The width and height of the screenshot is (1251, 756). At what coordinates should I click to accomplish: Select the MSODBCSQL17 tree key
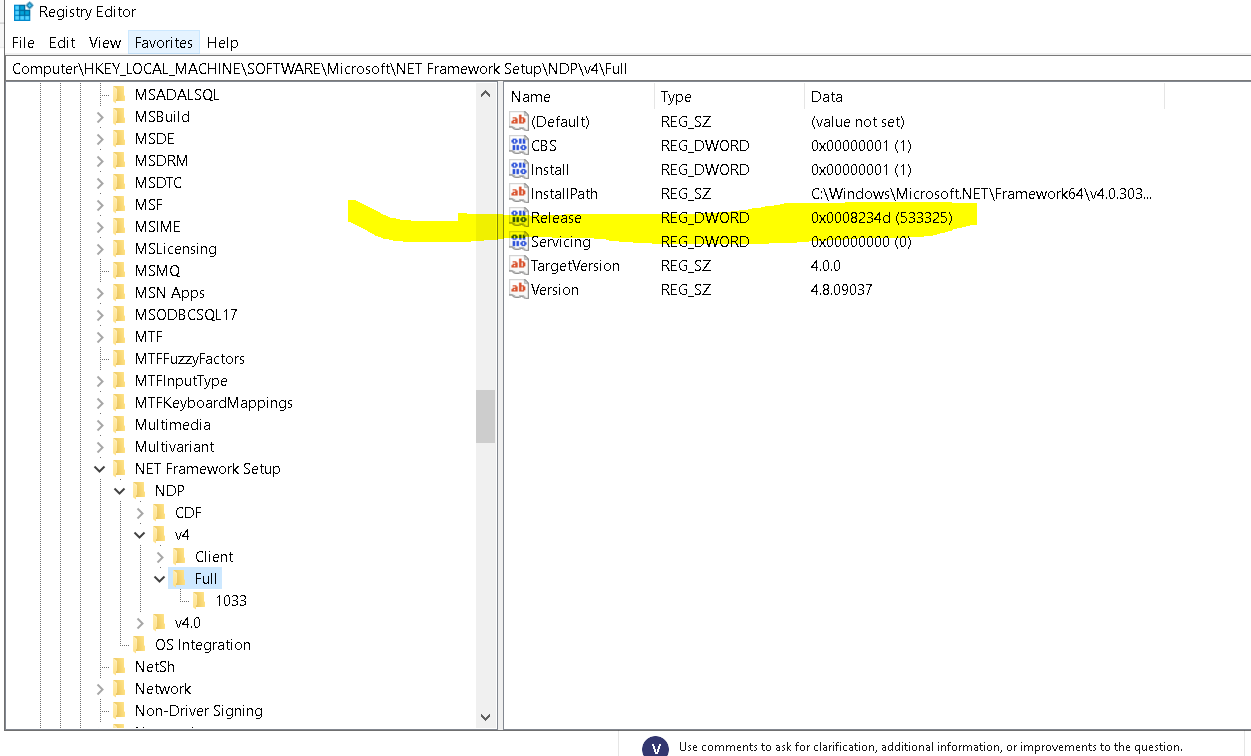tap(186, 314)
